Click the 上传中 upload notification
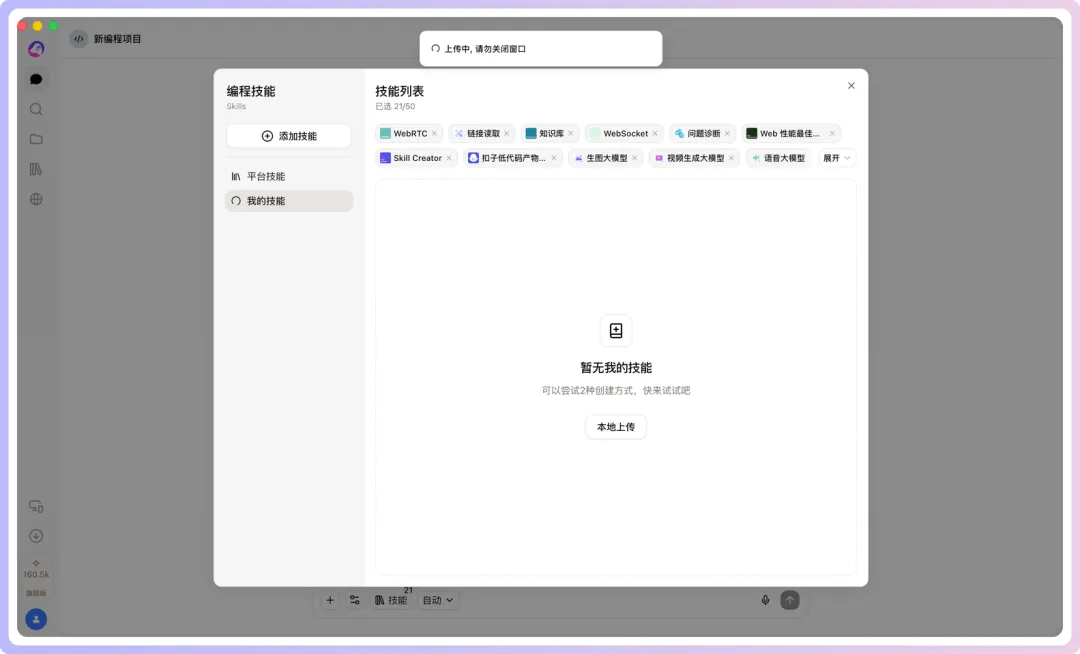Screen dimensions: 1080x654 [x=541, y=49]
